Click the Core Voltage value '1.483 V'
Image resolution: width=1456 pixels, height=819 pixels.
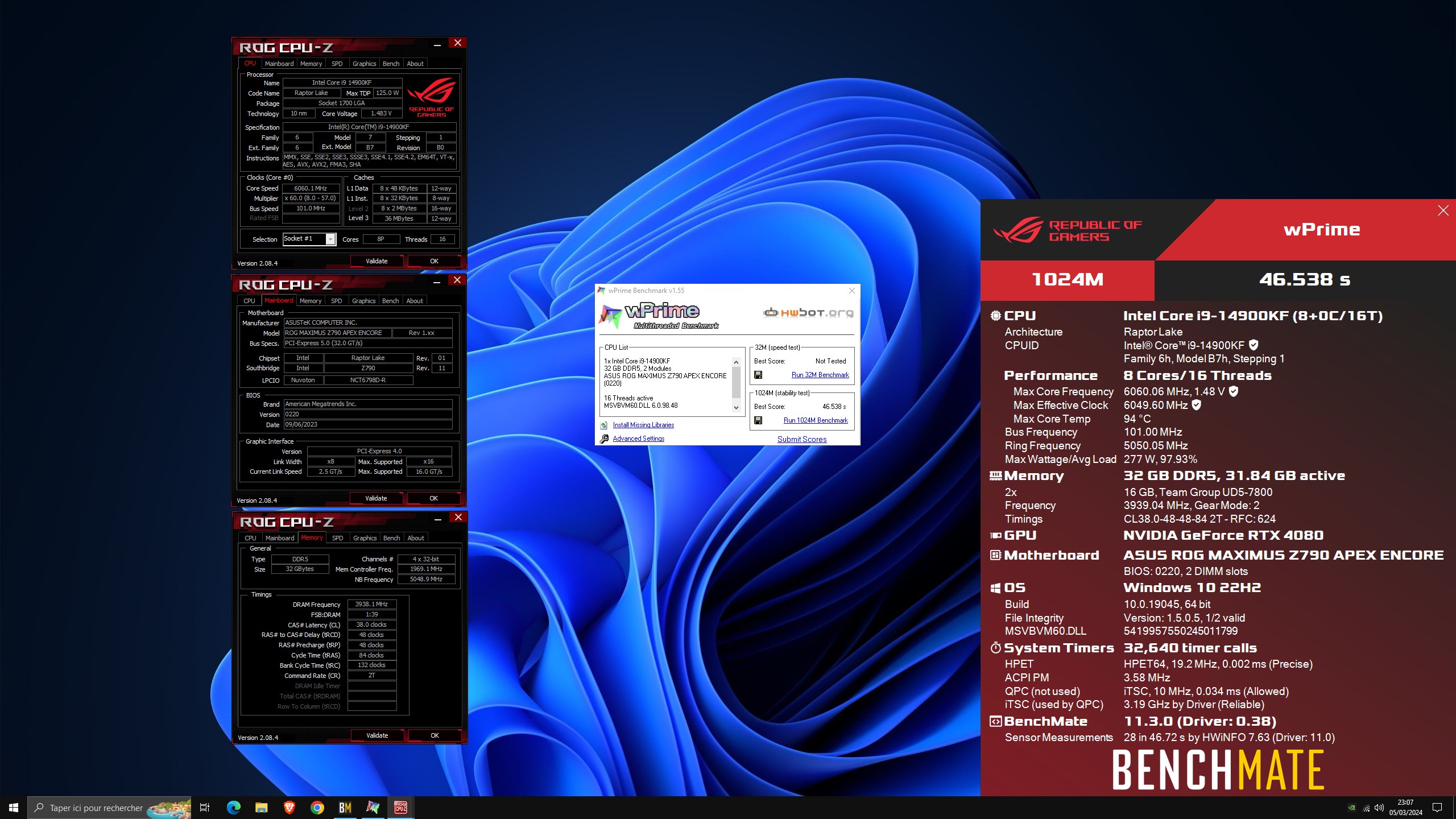(381, 113)
